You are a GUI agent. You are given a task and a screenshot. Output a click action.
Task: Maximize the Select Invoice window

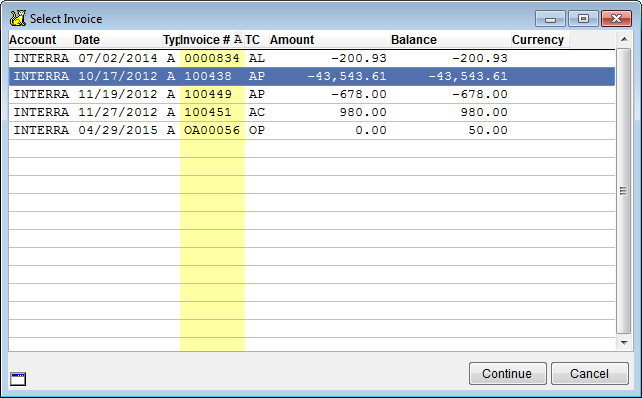(583, 19)
